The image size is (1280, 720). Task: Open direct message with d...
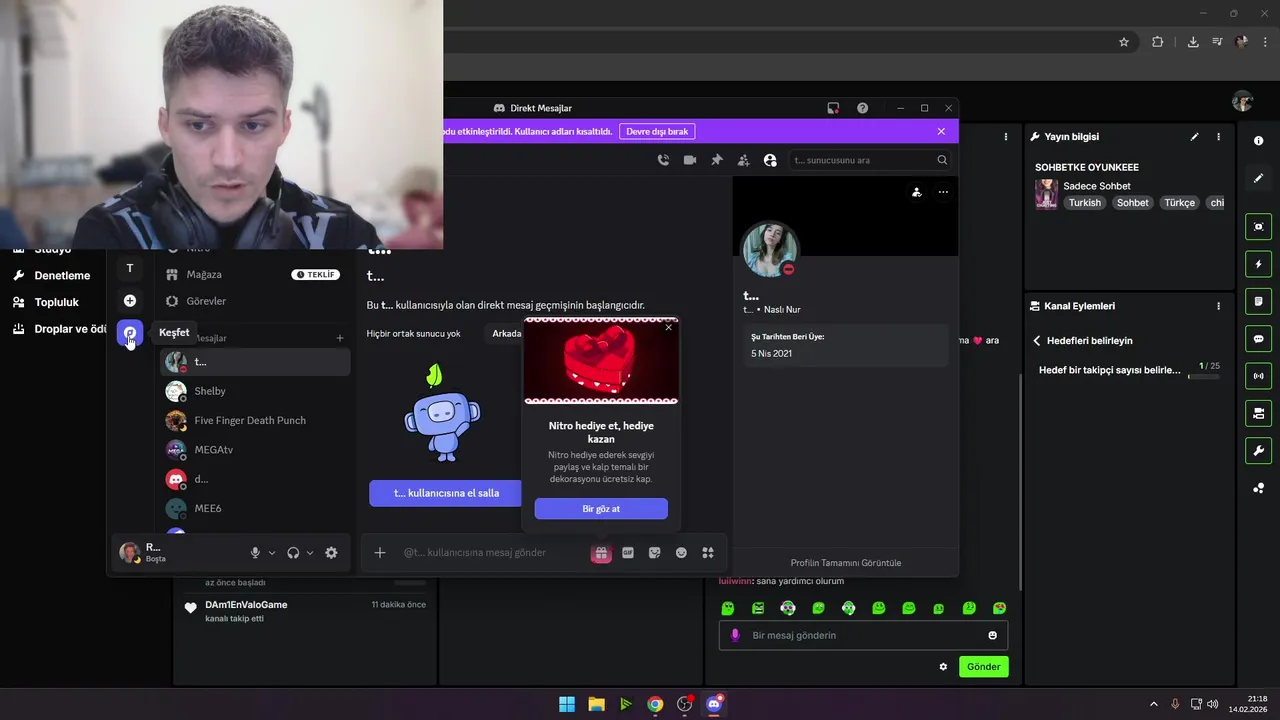click(255, 479)
